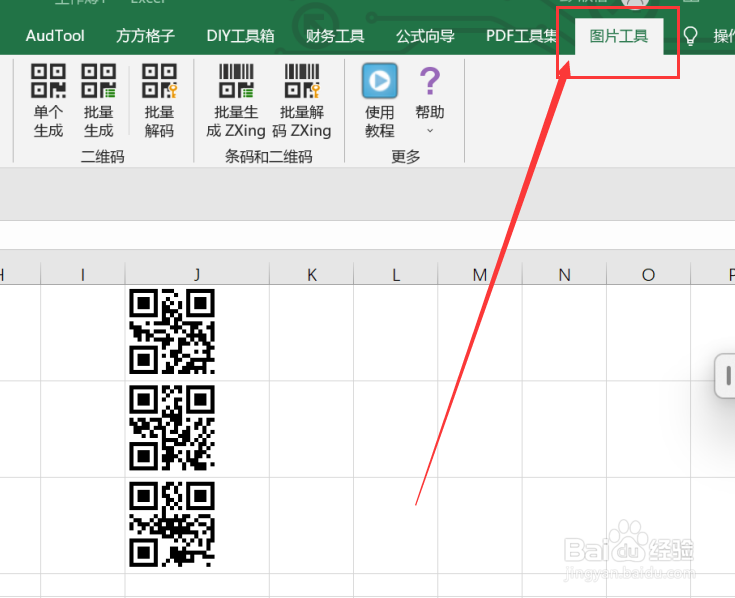The width and height of the screenshot is (735, 598).
Task: Open the 帮助 help dropdown
Action: (x=430, y=100)
